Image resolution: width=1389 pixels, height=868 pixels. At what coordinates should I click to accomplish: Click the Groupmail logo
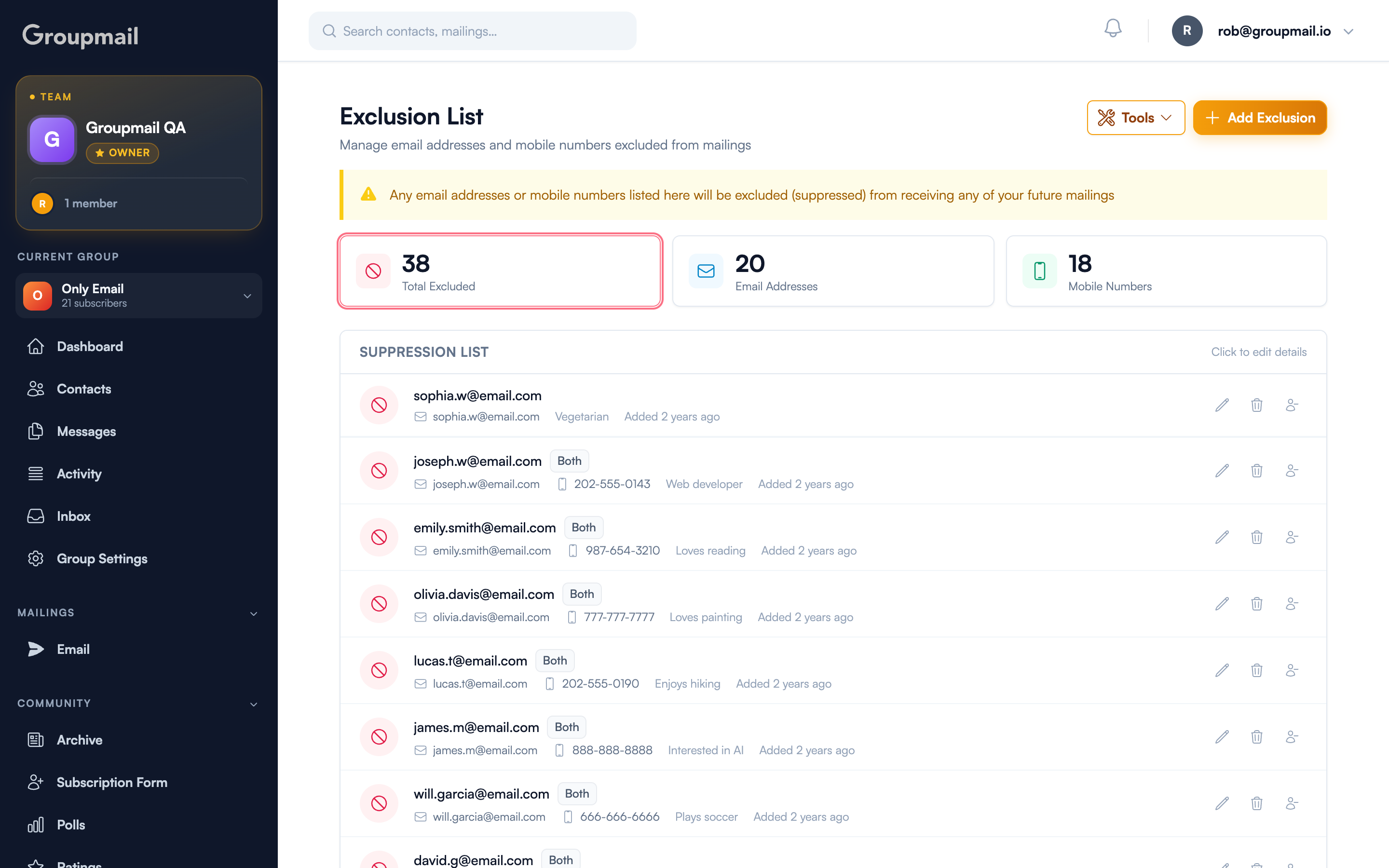click(81, 36)
